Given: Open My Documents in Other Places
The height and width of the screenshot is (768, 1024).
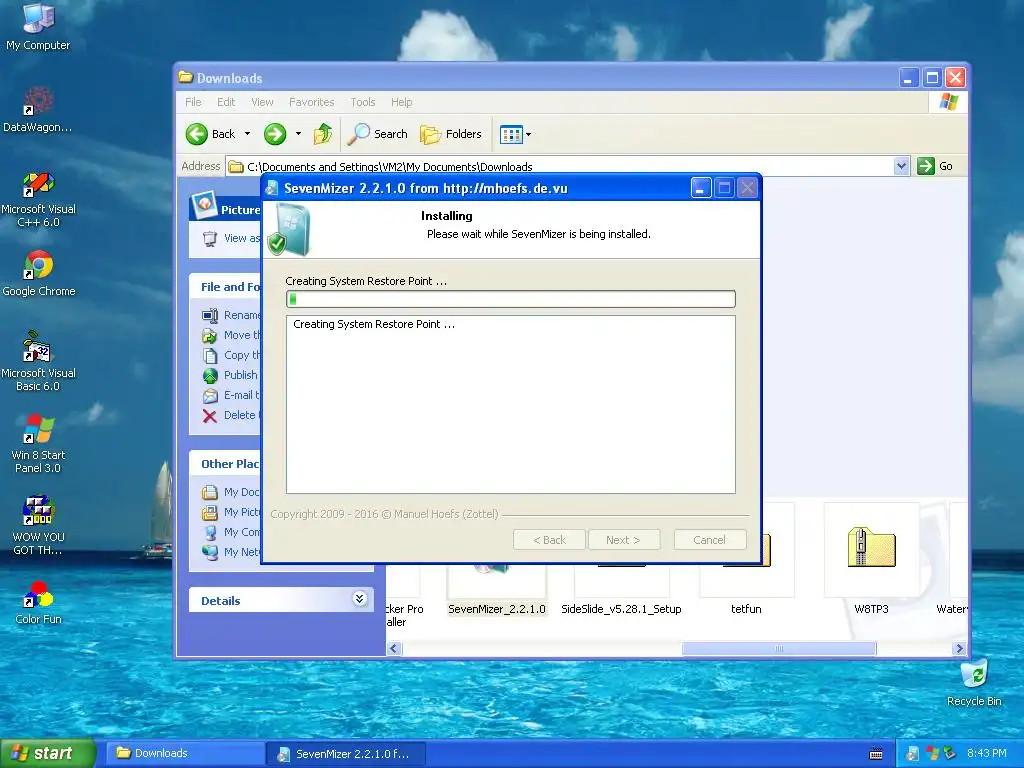Looking at the screenshot, I should tap(231, 492).
